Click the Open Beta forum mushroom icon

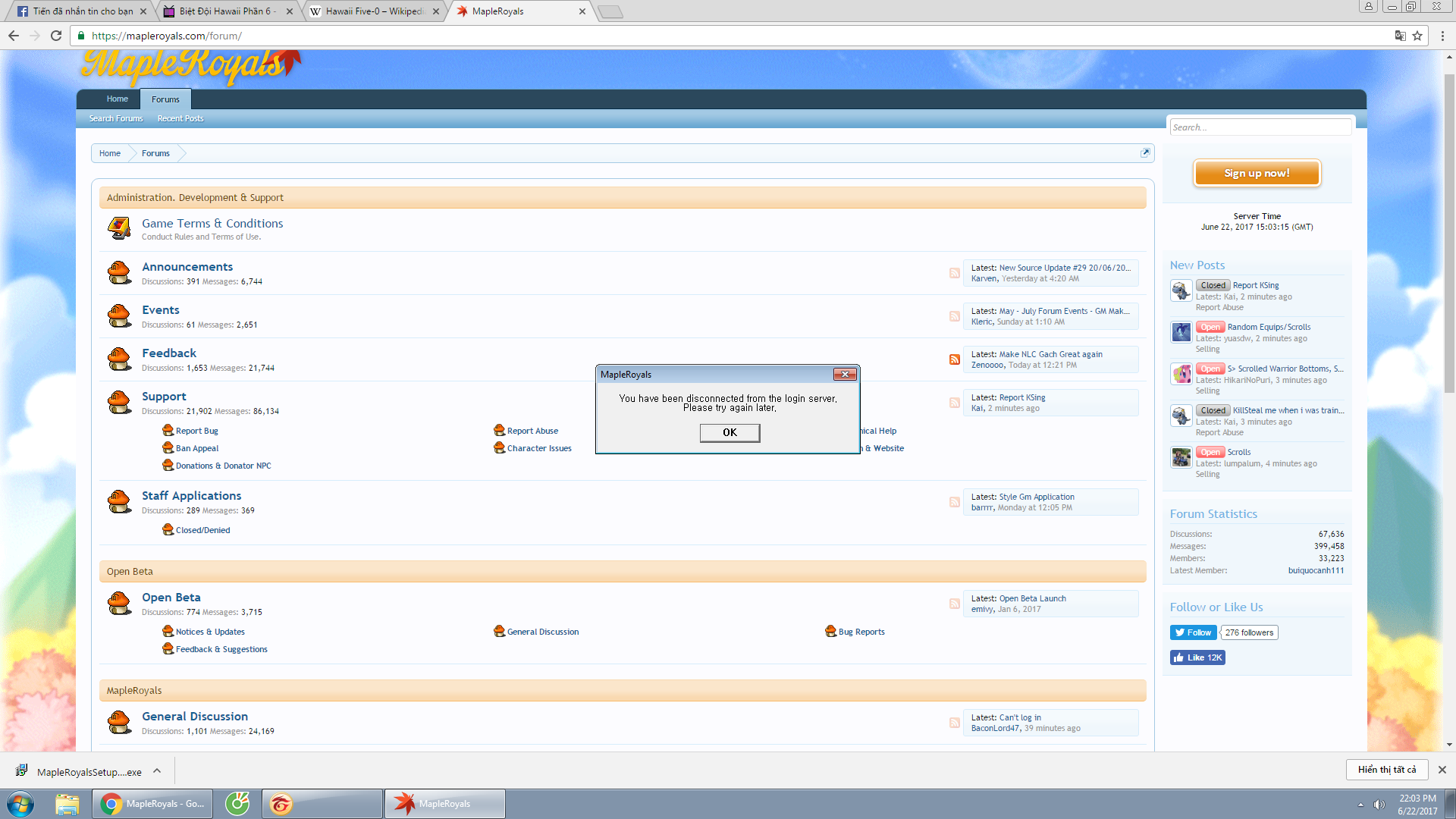(119, 603)
